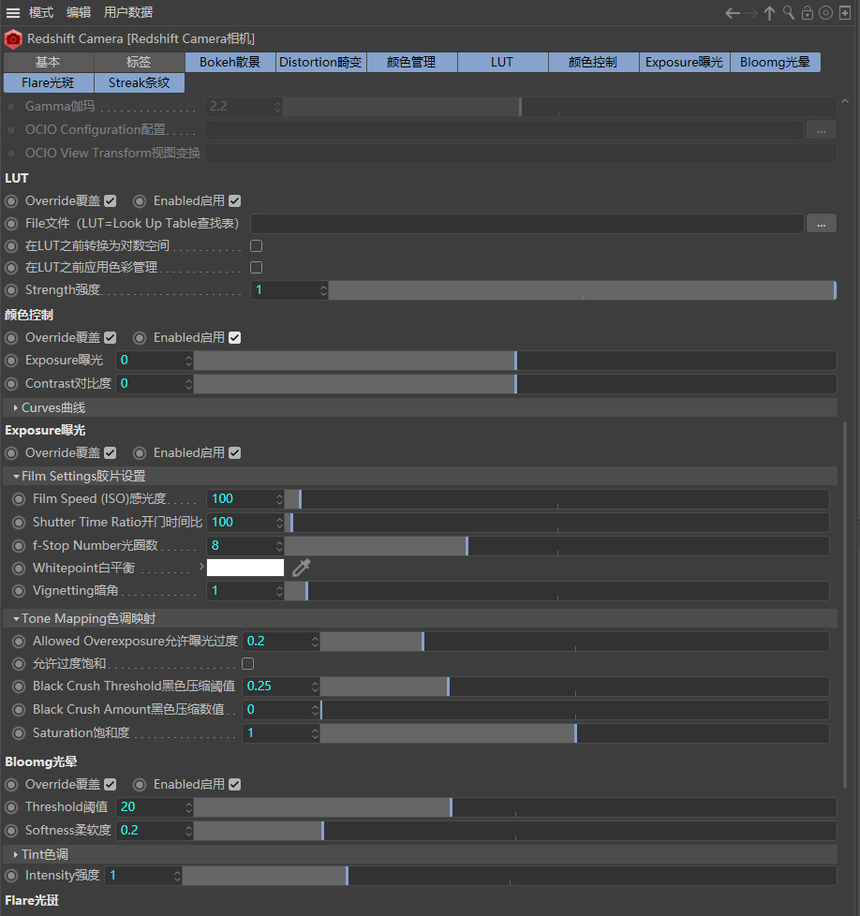This screenshot has height=916, width=860.
Task: Uncheck Enabled启用 in the LUT section
Action: (235, 201)
